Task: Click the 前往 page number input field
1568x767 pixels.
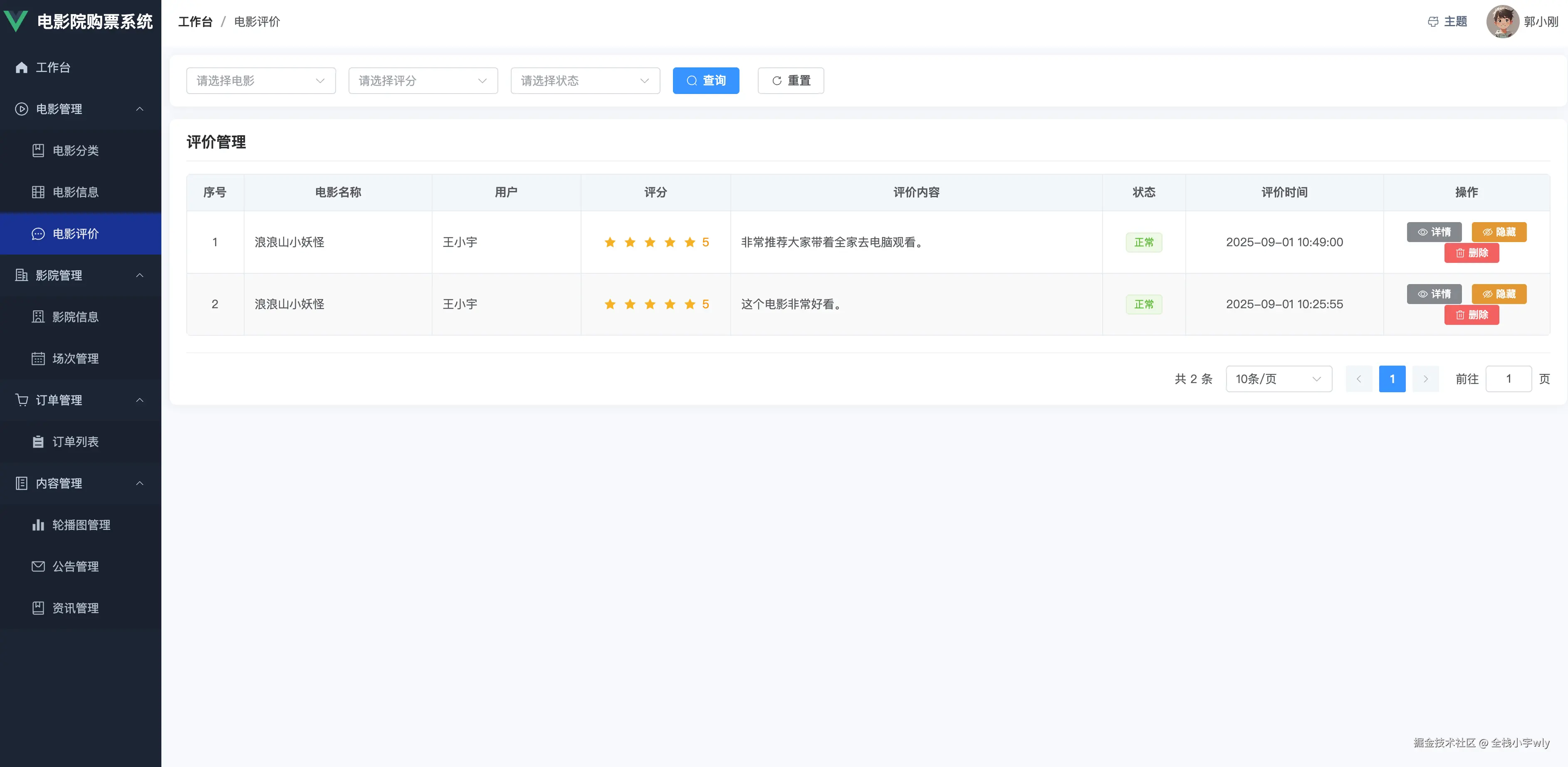Action: click(x=1509, y=378)
